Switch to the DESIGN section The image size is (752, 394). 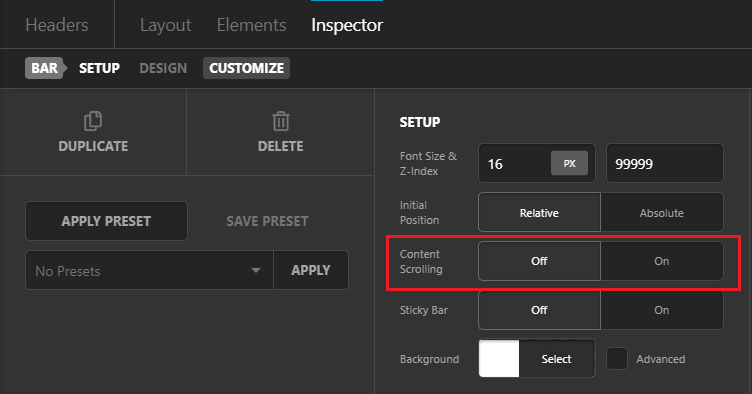[x=163, y=68]
